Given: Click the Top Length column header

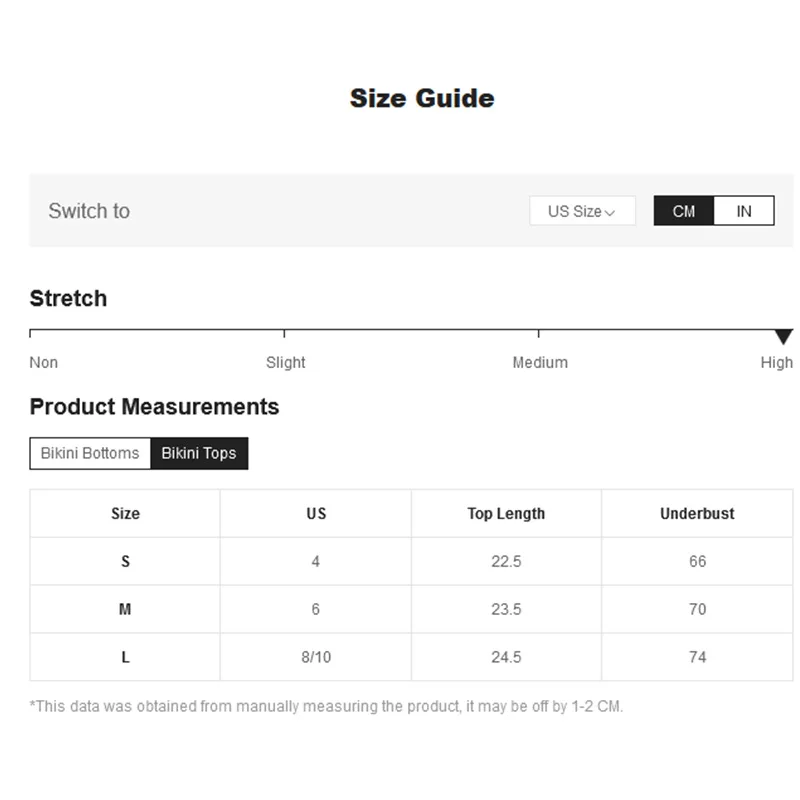Looking at the screenshot, I should coord(506,514).
